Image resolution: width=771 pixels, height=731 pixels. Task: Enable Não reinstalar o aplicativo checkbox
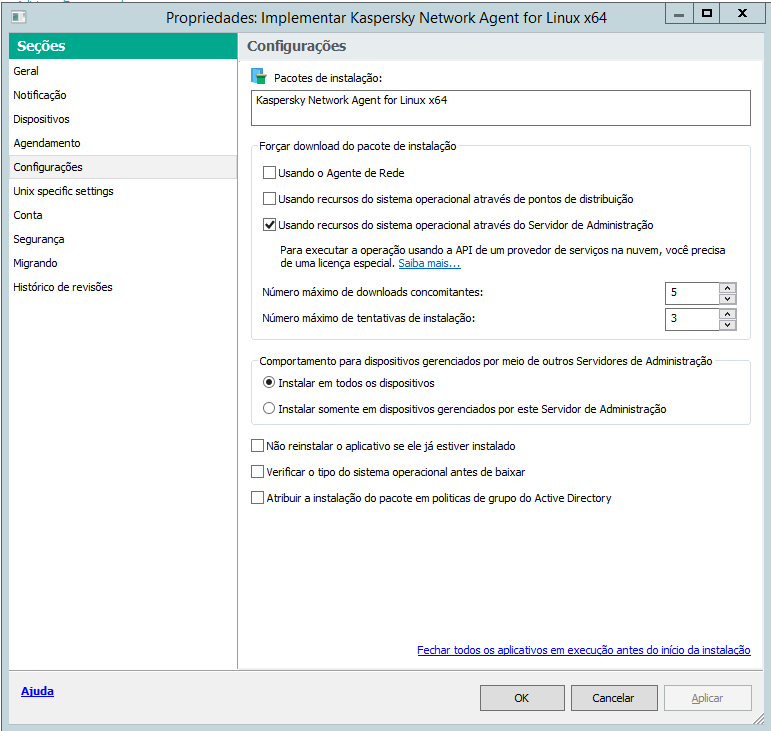[257, 446]
